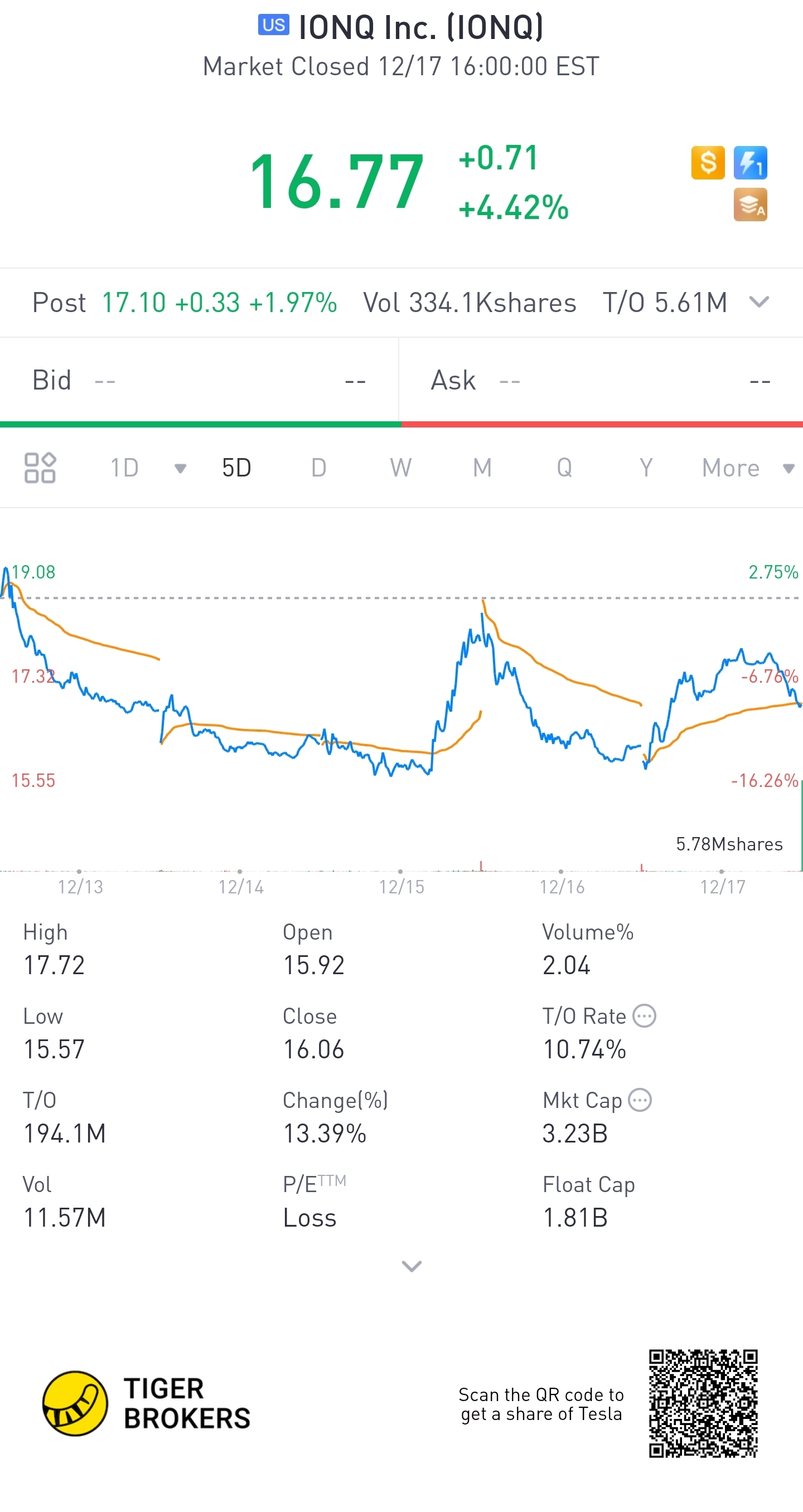Tap the IONQ Inc. (IONQ) title
The image size is (803, 1512).
(x=421, y=27)
